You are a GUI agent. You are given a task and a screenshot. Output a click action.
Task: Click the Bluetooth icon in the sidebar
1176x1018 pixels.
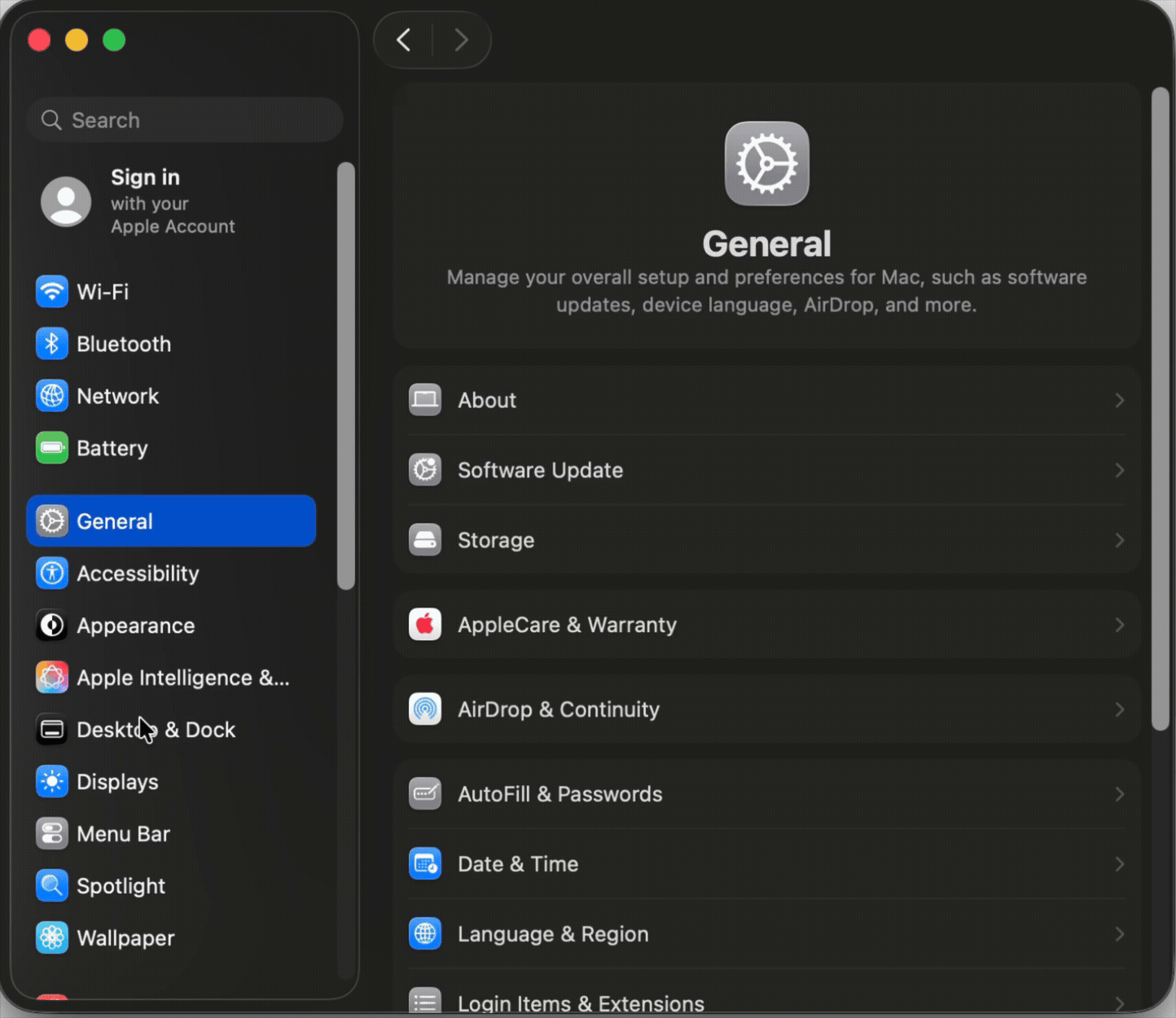52,344
